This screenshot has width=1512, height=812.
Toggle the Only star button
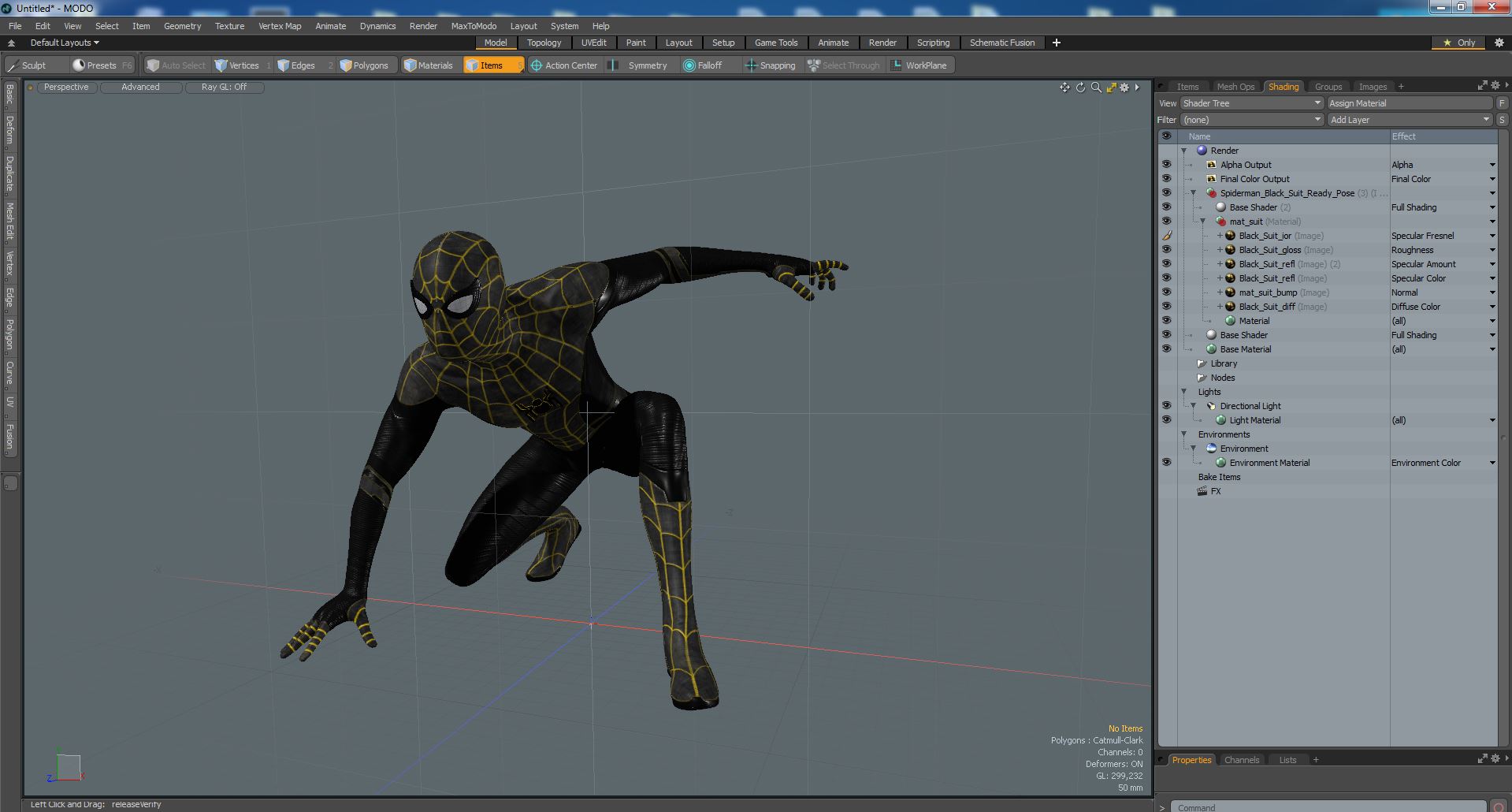[x=1459, y=43]
